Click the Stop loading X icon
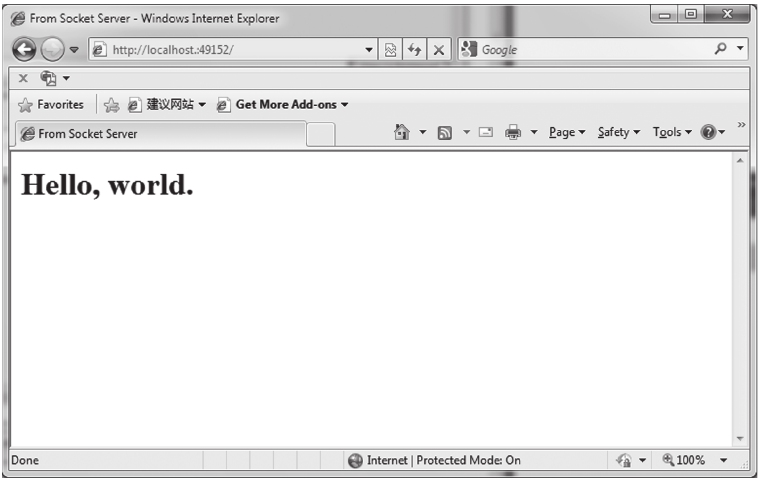 coord(439,50)
